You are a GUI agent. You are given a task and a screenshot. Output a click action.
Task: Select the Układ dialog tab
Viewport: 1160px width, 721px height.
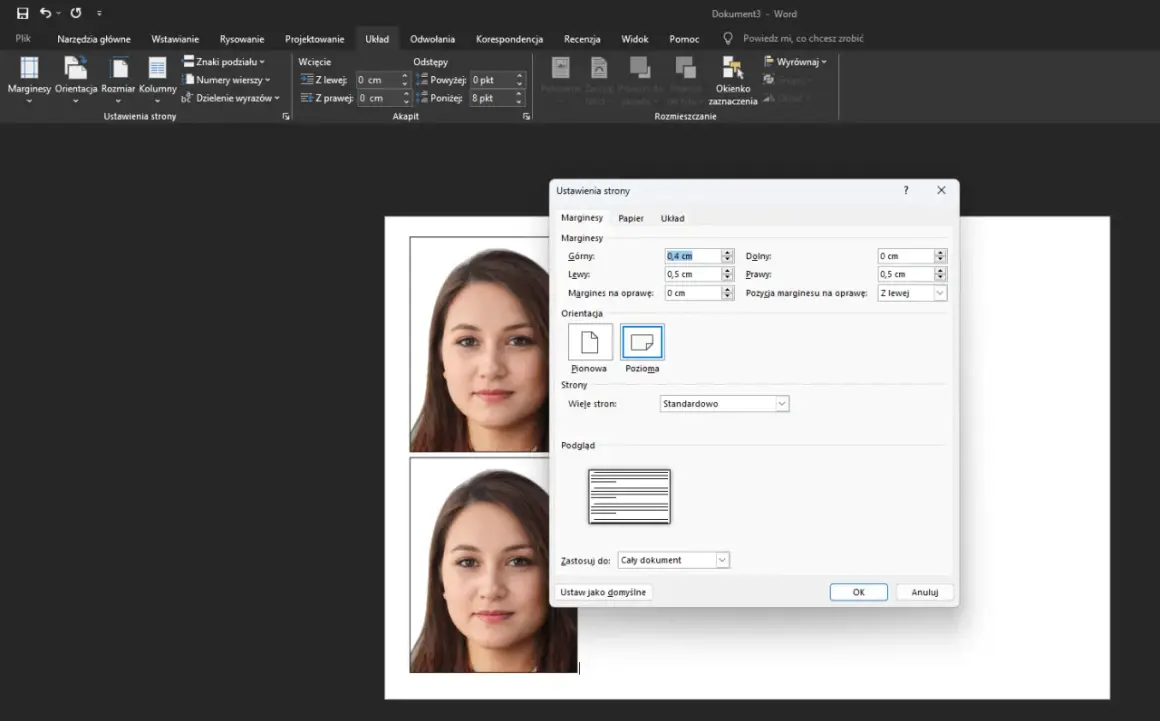point(672,218)
